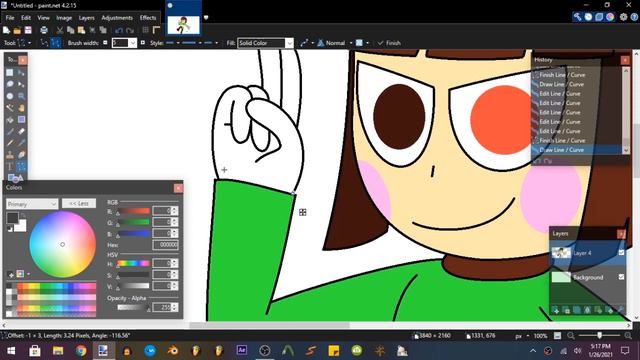Open the Primary color selector dropdown
This screenshot has width=640, height=360.
(x=32, y=204)
